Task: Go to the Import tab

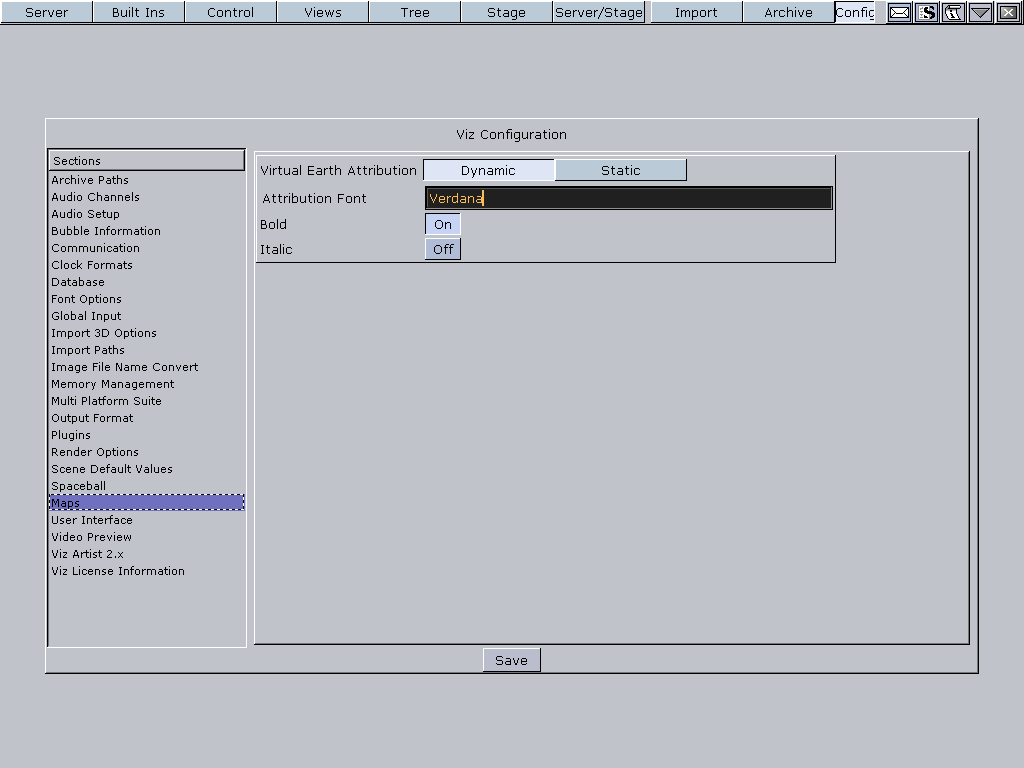Action: (x=696, y=13)
